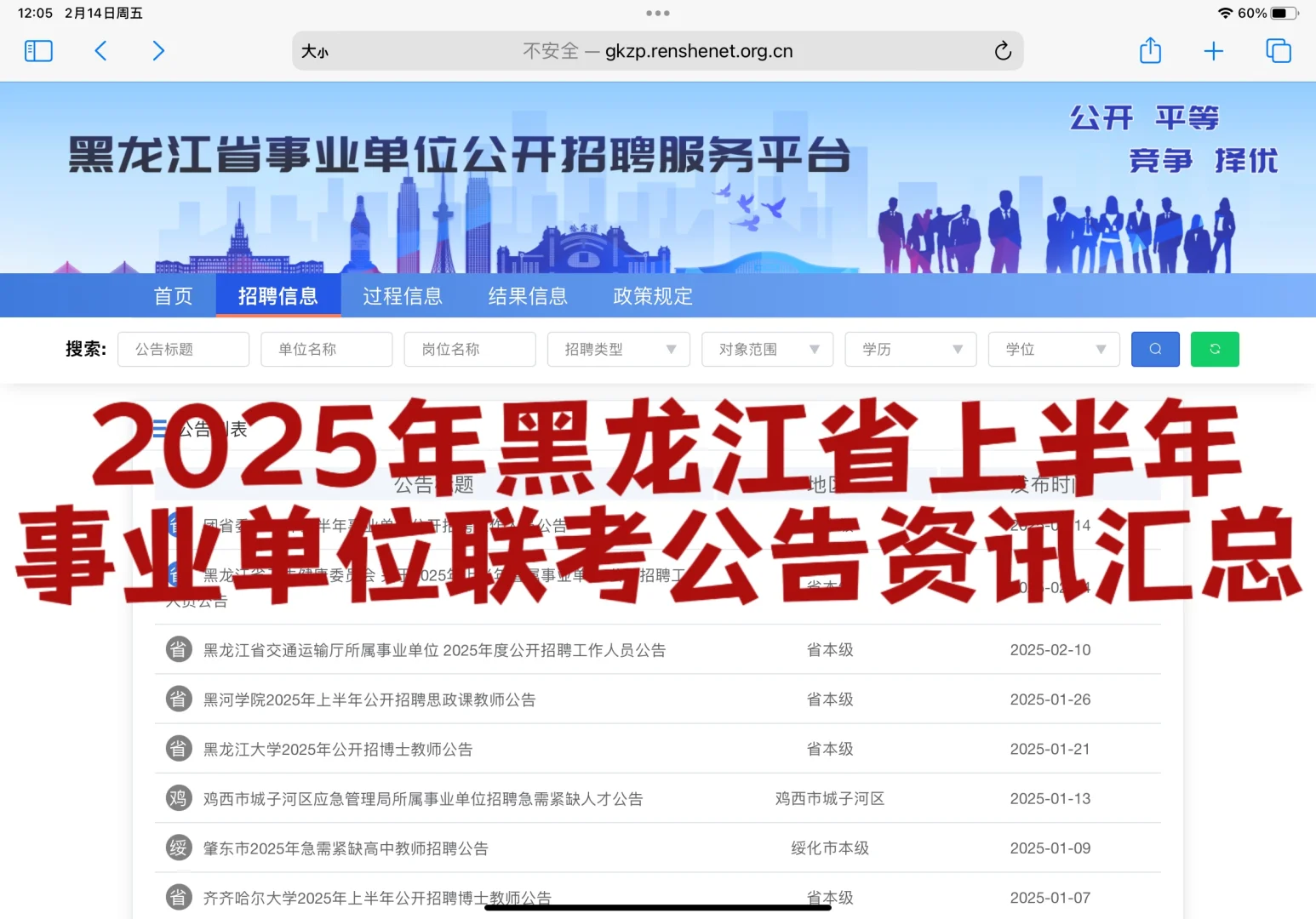Open the 学历 dropdown filter
The width and height of the screenshot is (1316, 919).
(x=910, y=349)
